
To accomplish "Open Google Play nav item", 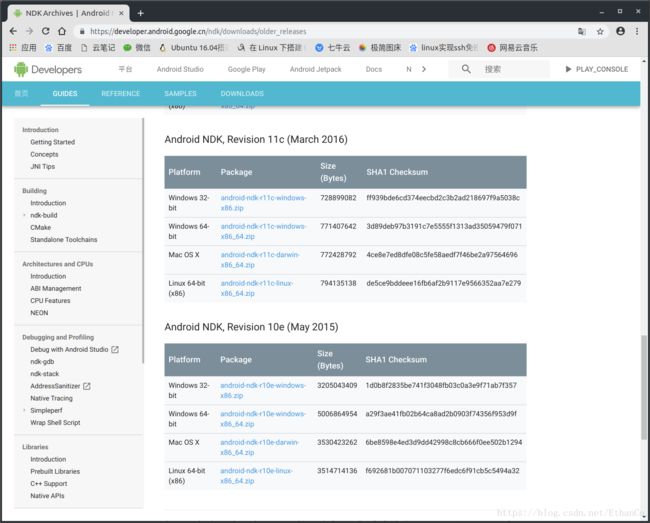I will click(246, 69).
